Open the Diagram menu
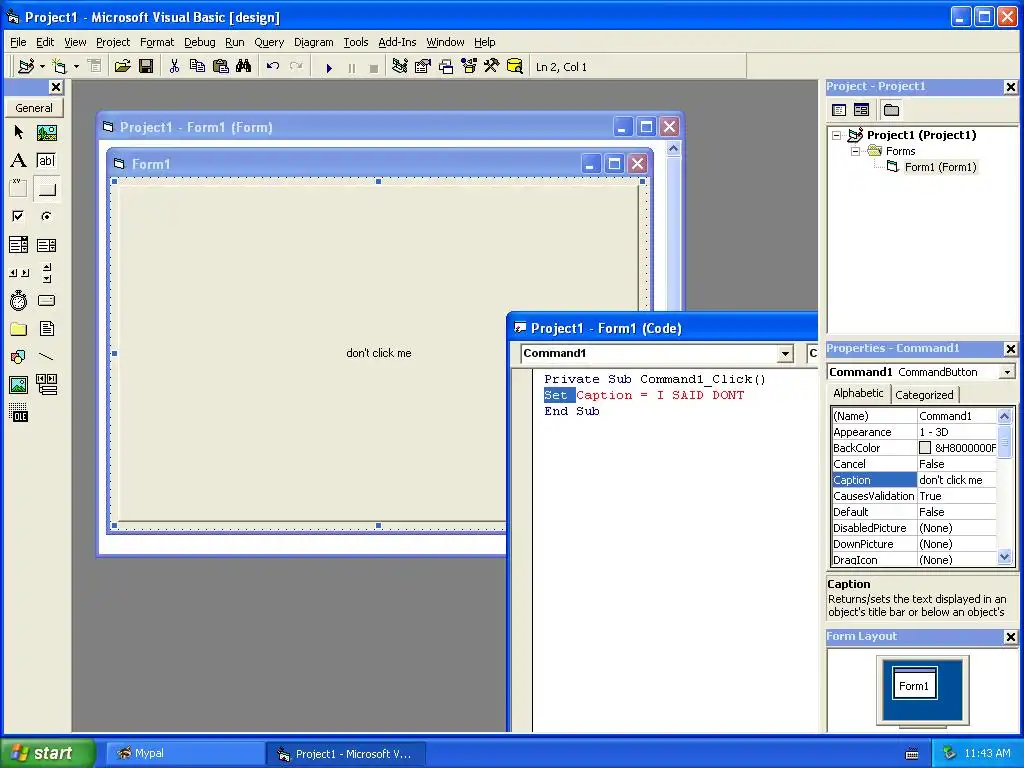Screen dimensions: 1024x768 pos(313,42)
